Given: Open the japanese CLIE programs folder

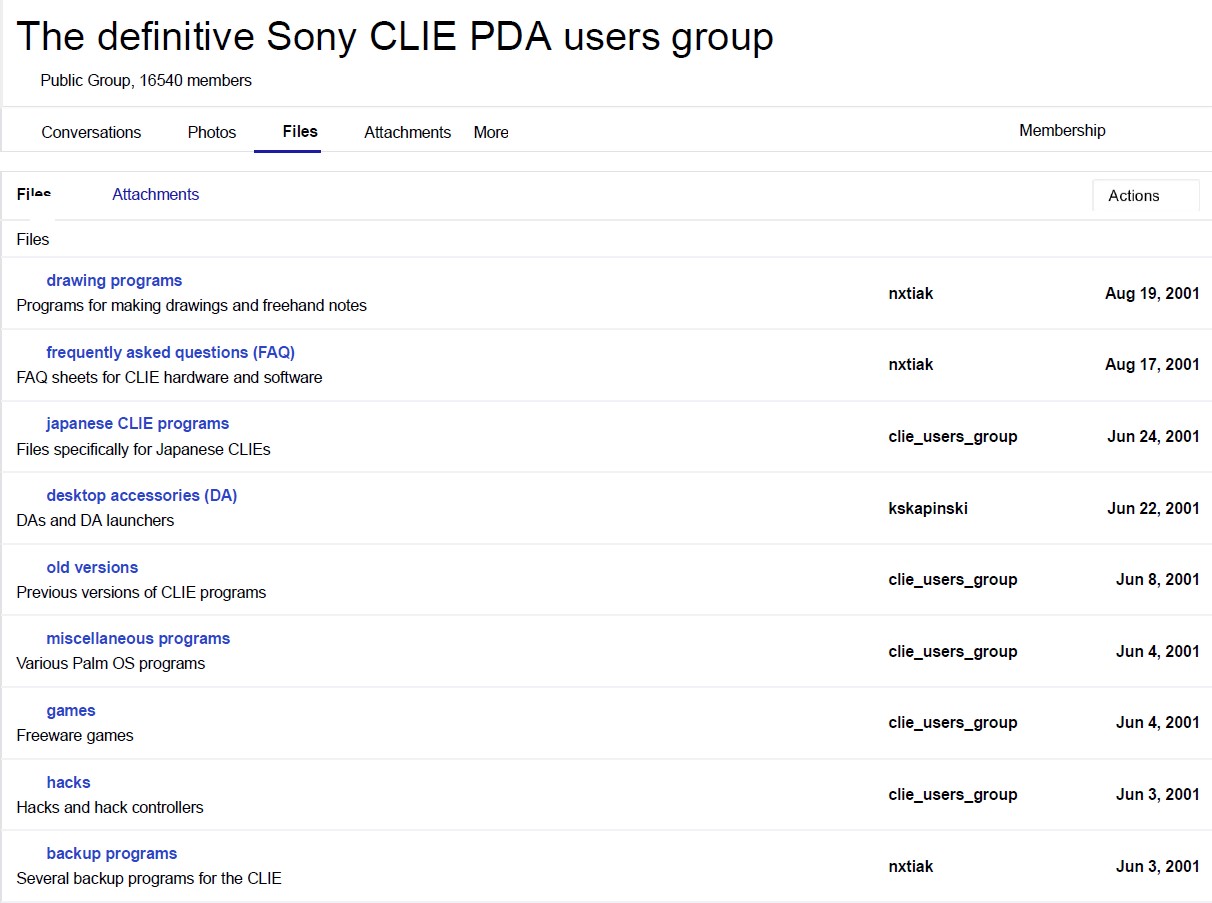Looking at the screenshot, I should tap(136, 423).
